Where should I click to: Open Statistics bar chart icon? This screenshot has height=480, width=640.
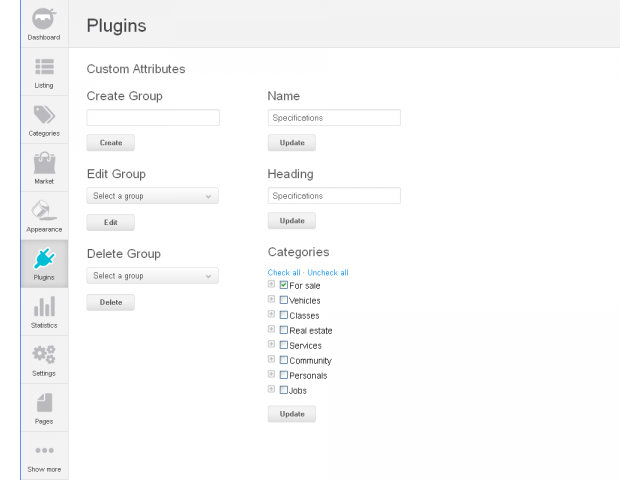pos(44,307)
